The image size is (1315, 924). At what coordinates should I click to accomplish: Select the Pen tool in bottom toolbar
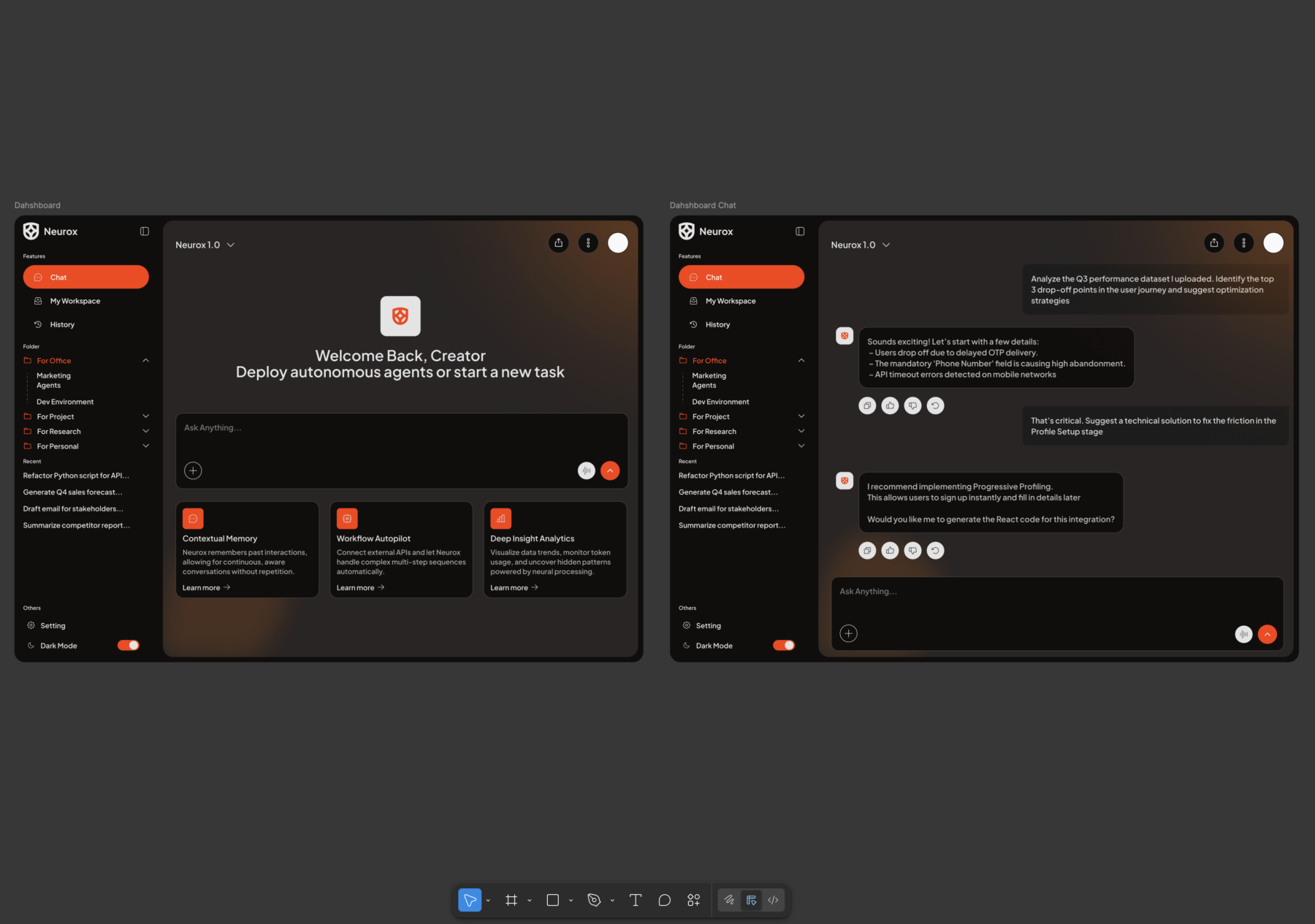594,900
